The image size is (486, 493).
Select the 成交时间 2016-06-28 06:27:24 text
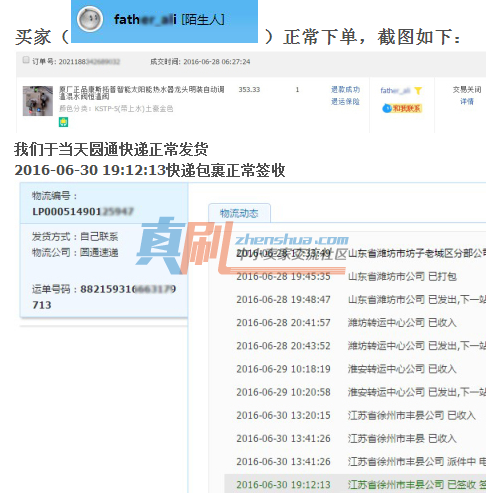click(200, 62)
